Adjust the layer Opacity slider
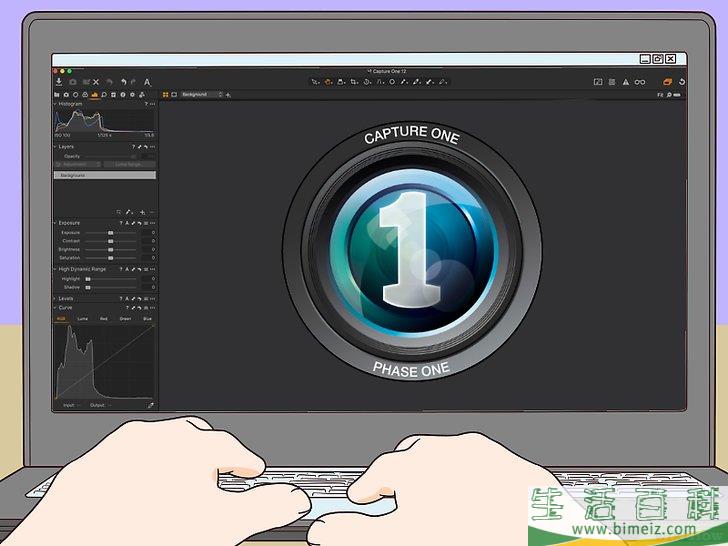The height and width of the screenshot is (546, 728). (110, 156)
